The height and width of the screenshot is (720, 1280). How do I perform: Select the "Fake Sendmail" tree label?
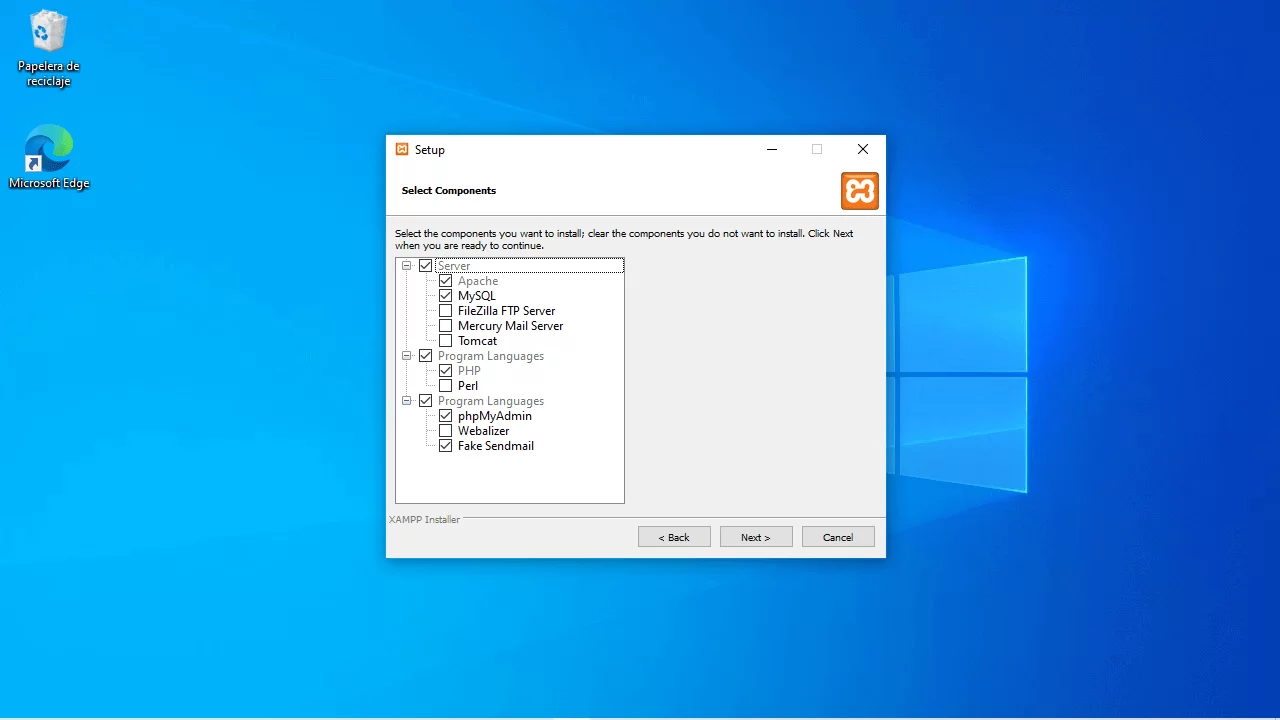click(x=496, y=446)
